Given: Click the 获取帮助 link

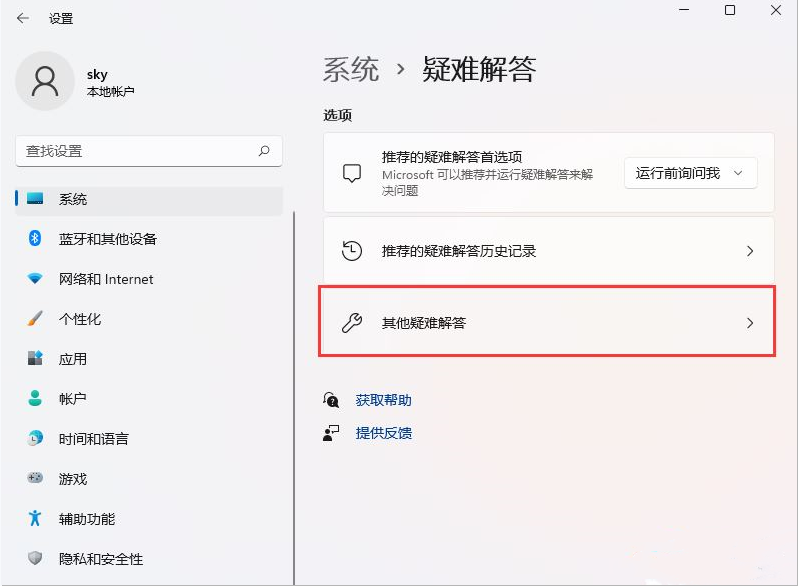Looking at the screenshot, I should (383, 400).
